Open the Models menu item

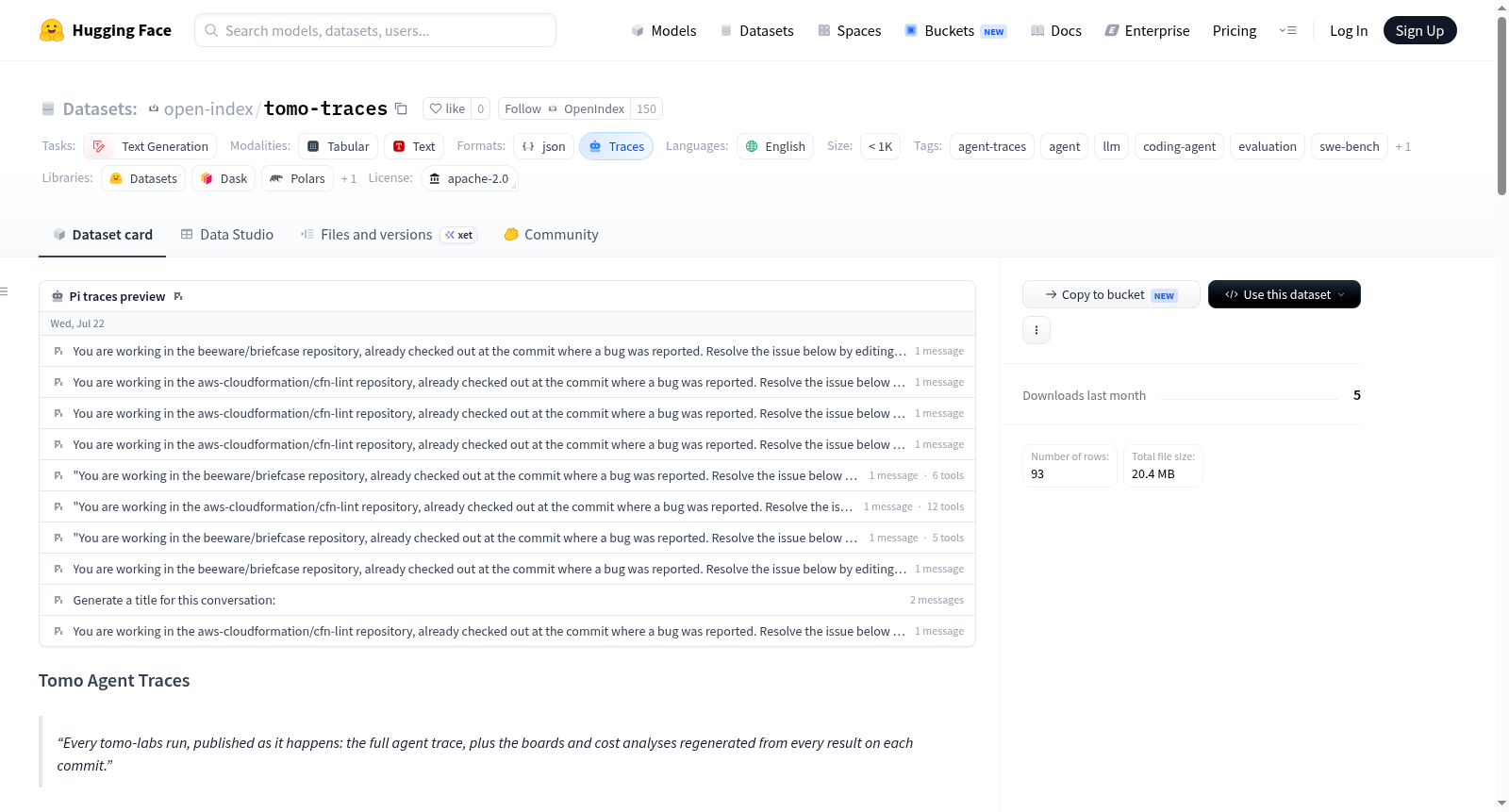point(664,30)
